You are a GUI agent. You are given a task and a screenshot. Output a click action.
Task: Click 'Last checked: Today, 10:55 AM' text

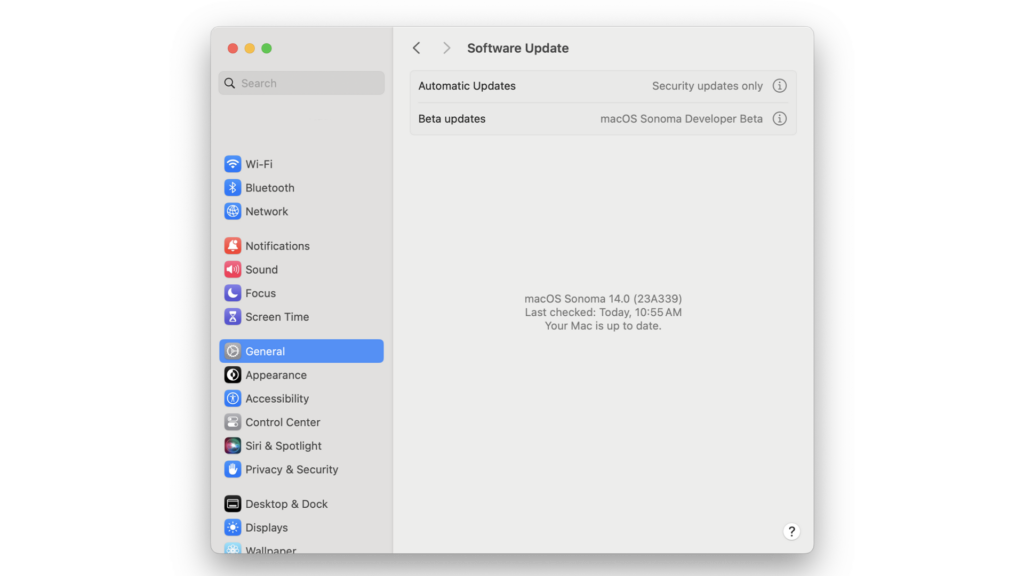click(x=603, y=312)
